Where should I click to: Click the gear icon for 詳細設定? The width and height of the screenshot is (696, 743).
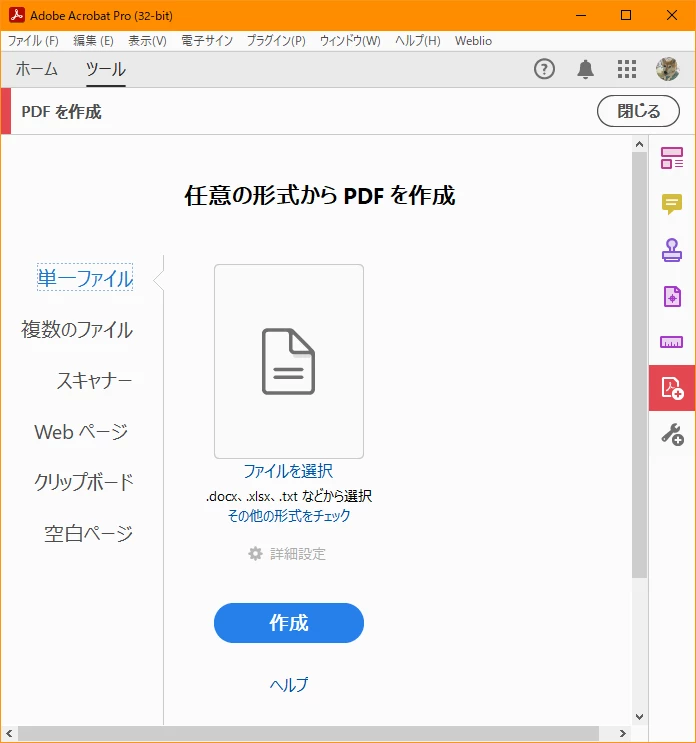(x=255, y=553)
